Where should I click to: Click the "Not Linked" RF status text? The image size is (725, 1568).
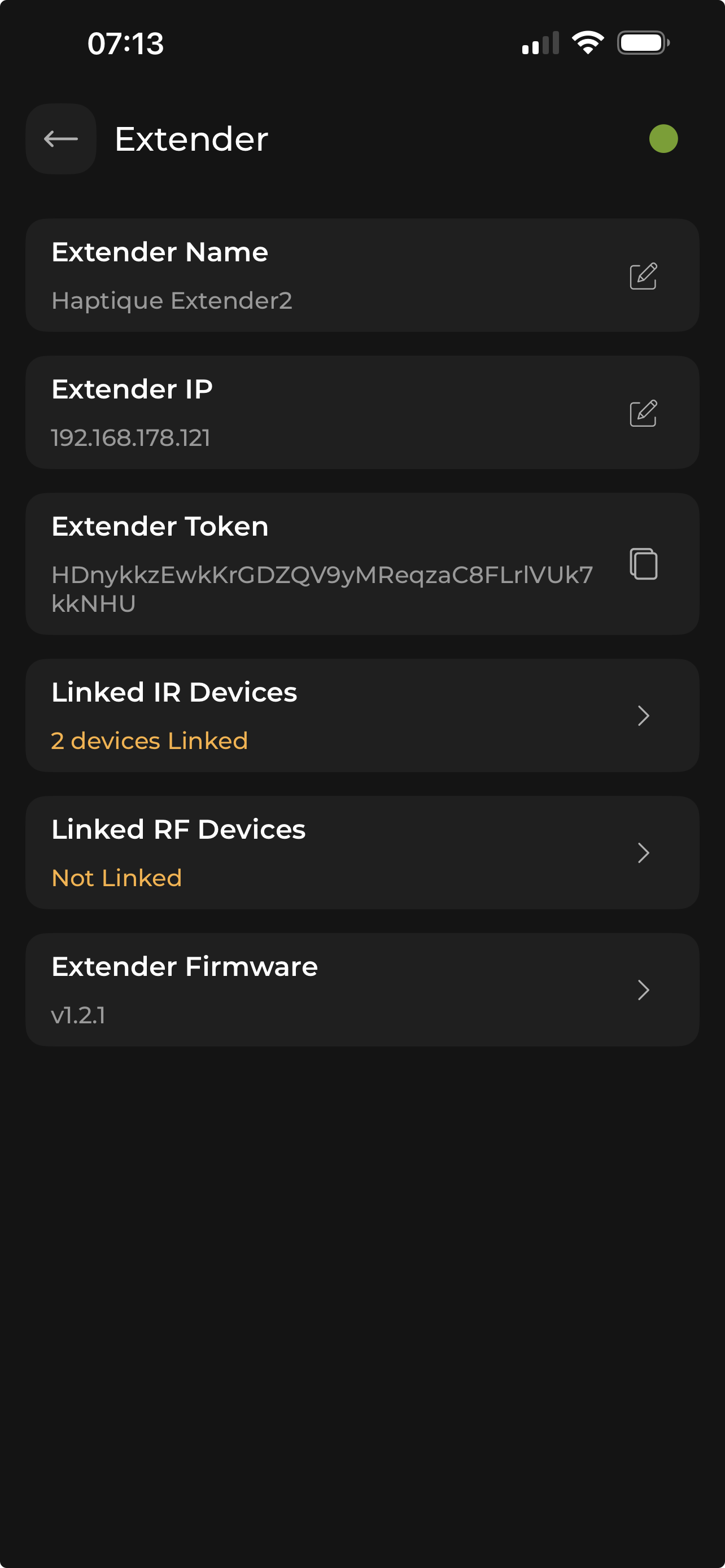pyautogui.click(x=116, y=878)
